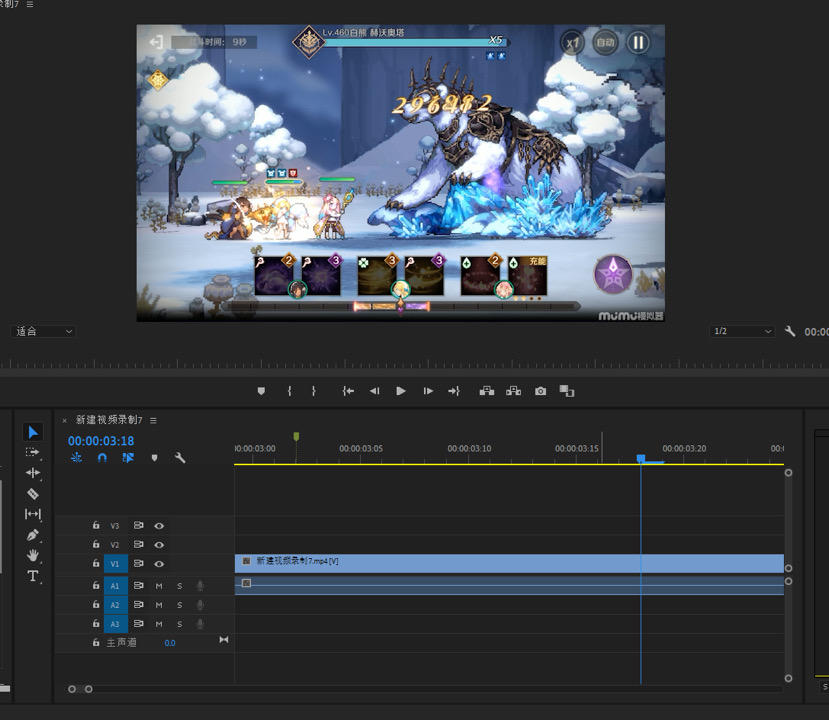Target the A1 track
Viewport: 829px width, 720px height.
pyautogui.click(x=115, y=586)
